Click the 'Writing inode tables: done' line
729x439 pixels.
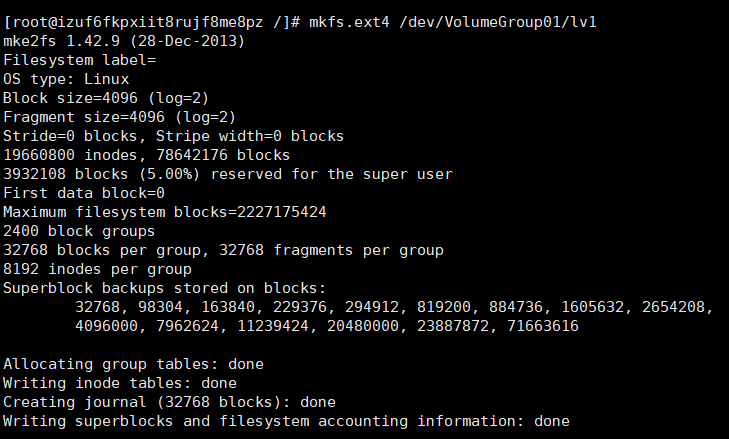(120, 383)
